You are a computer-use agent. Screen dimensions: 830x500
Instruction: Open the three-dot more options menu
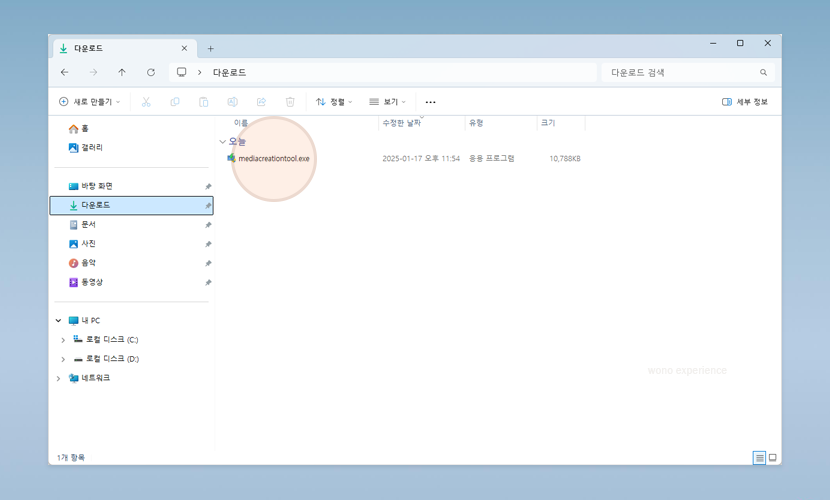430,102
